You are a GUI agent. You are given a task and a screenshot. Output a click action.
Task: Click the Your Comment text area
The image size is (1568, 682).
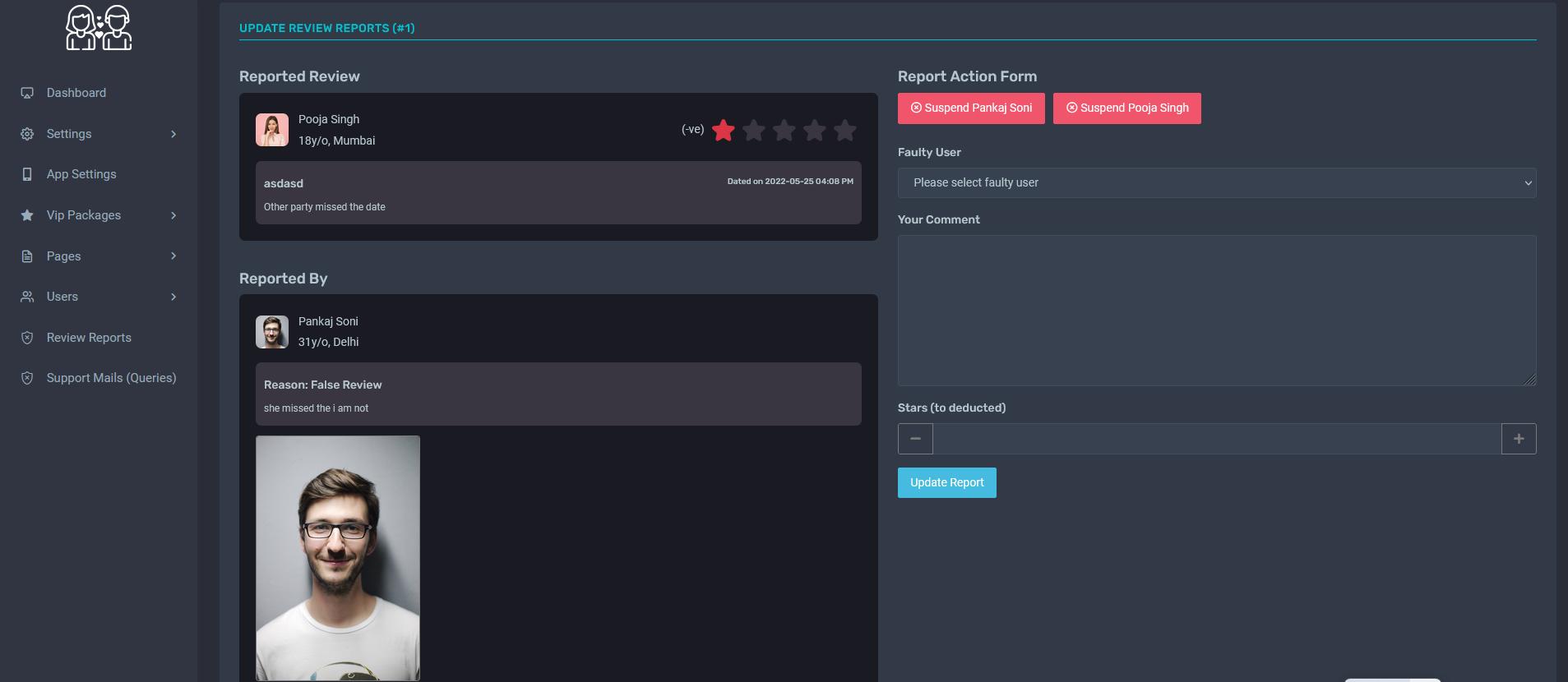[x=1217, y=311]
